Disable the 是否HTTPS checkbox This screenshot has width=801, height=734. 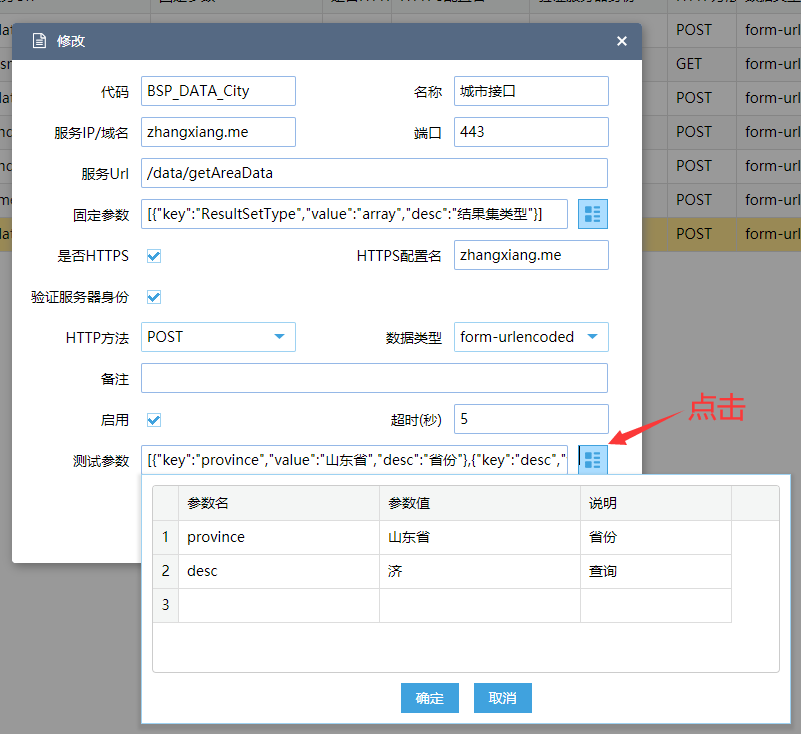click(x=154, y=255)
